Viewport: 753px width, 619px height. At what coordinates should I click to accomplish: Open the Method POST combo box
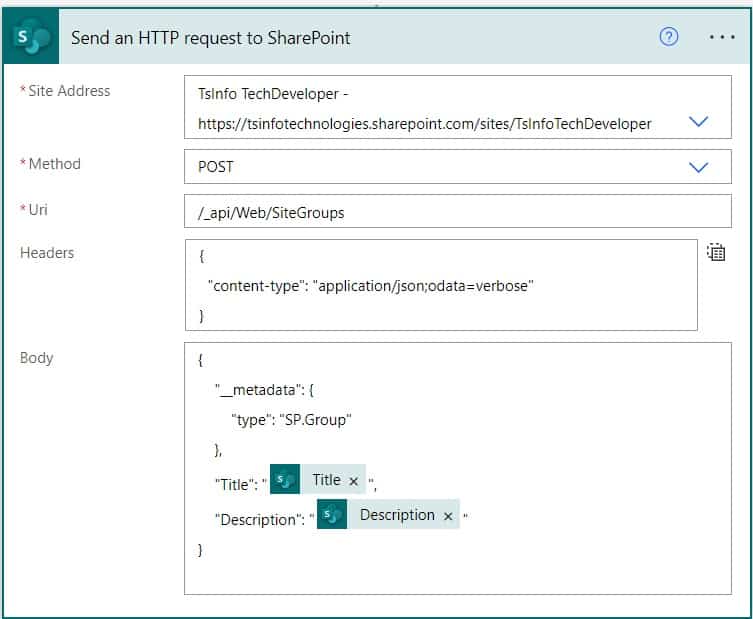[x=458, y=167]
